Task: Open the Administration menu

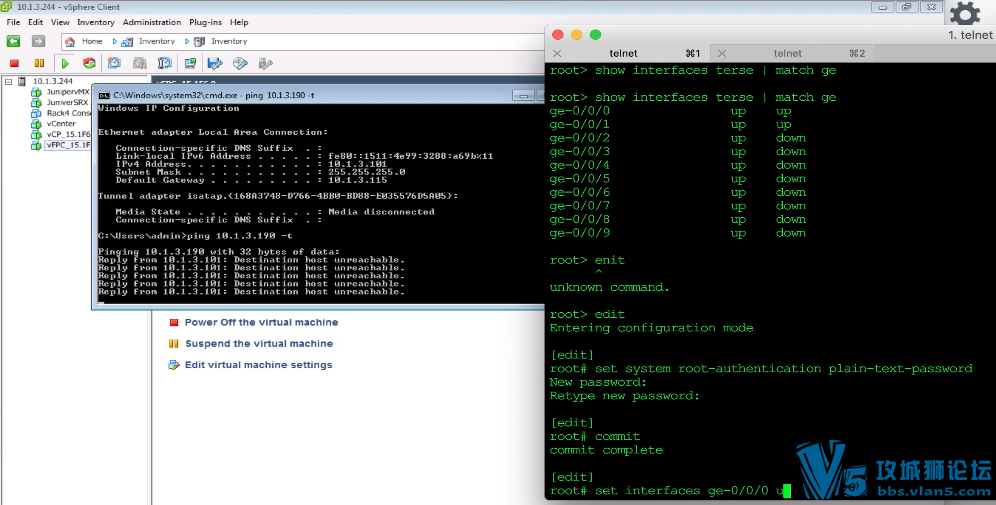Action: point(152,22)
